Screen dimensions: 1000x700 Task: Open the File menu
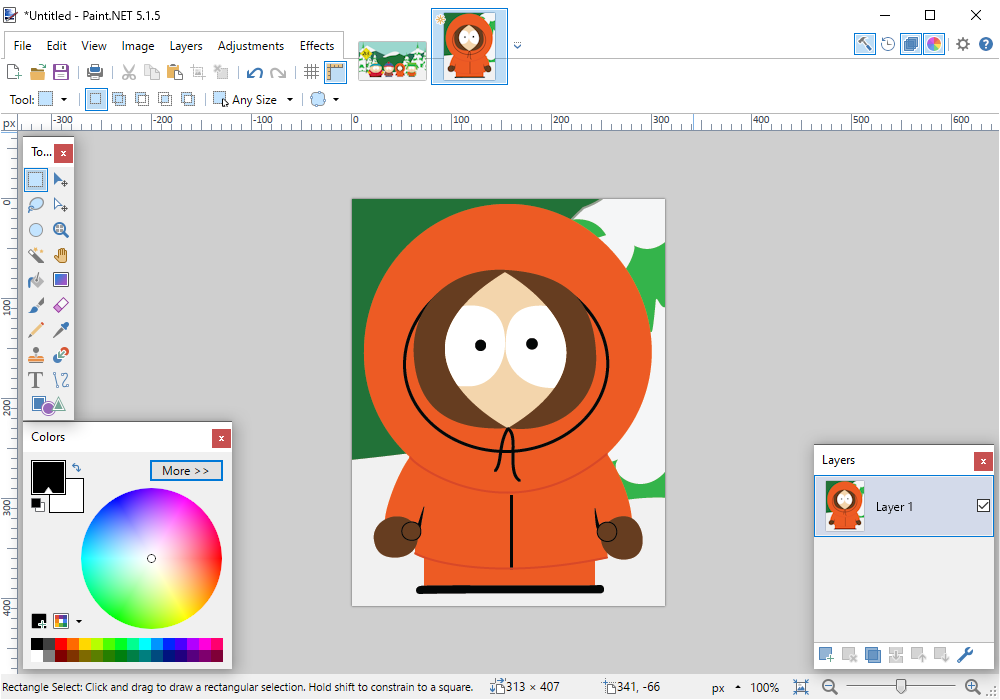[x=22, y=46]
